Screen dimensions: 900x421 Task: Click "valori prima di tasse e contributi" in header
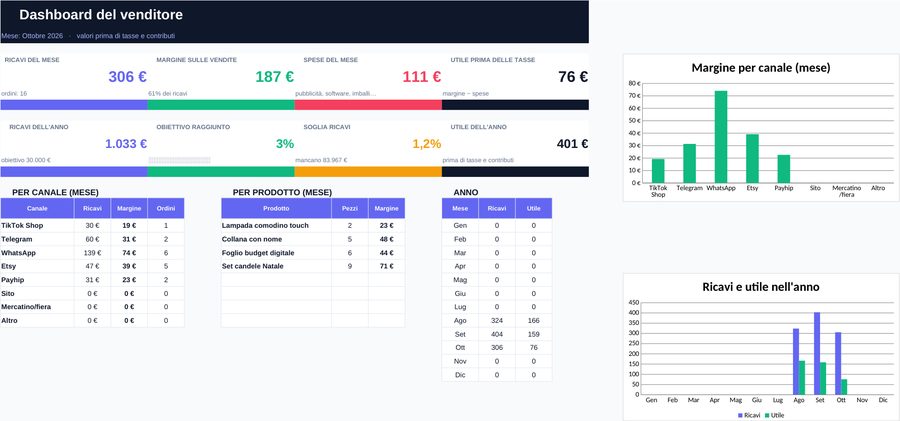[126, 36]
